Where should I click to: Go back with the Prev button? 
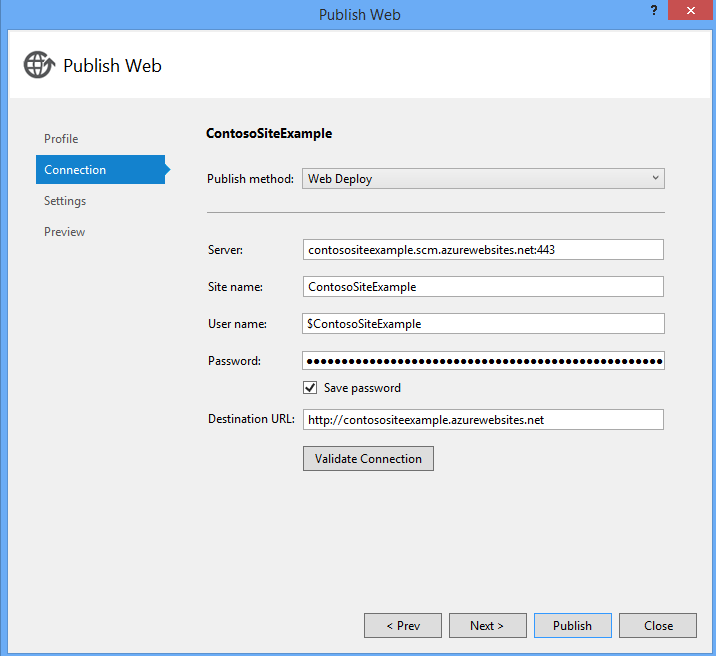click(403, 625)
